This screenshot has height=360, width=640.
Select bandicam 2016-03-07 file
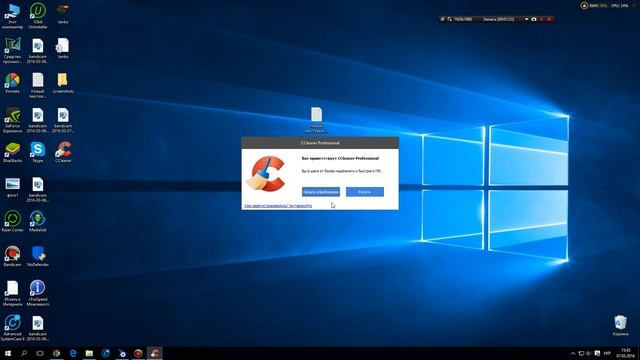click(63, 120)
